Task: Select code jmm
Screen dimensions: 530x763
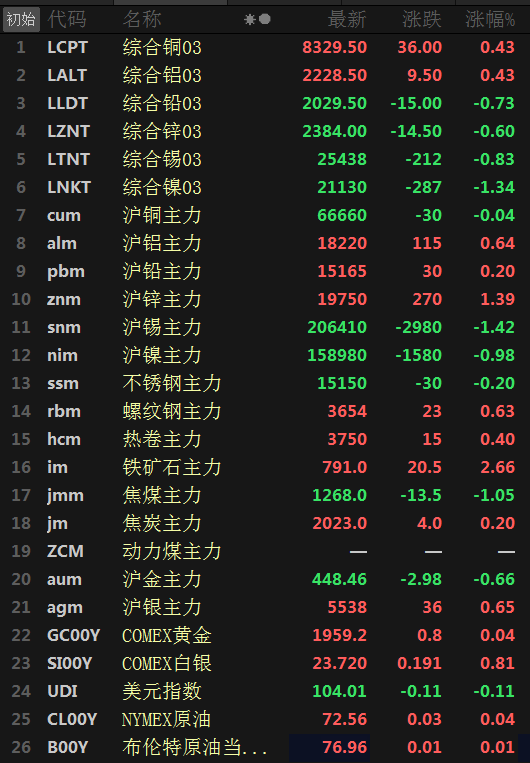Action: (65, 495)
